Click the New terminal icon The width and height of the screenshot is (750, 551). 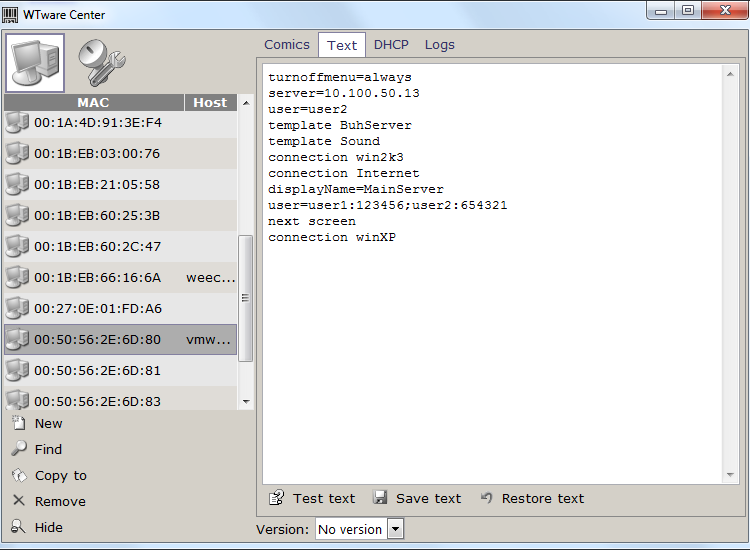[18, 423]
